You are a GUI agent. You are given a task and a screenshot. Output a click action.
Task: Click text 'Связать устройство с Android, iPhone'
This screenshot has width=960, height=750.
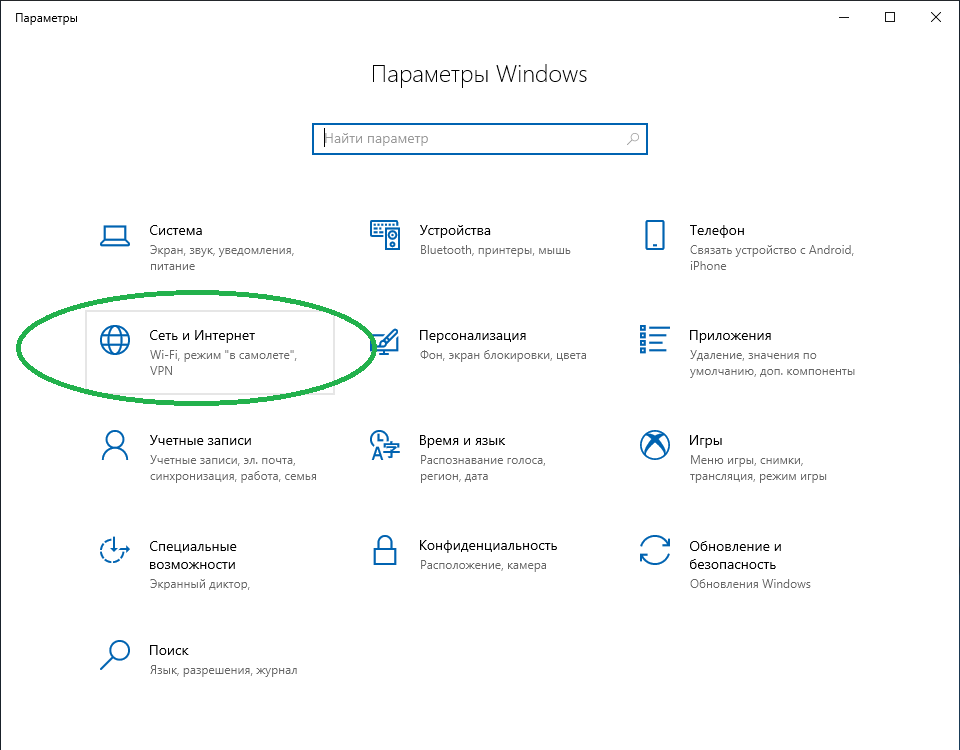pyautogui.click(x=771, y=258)
